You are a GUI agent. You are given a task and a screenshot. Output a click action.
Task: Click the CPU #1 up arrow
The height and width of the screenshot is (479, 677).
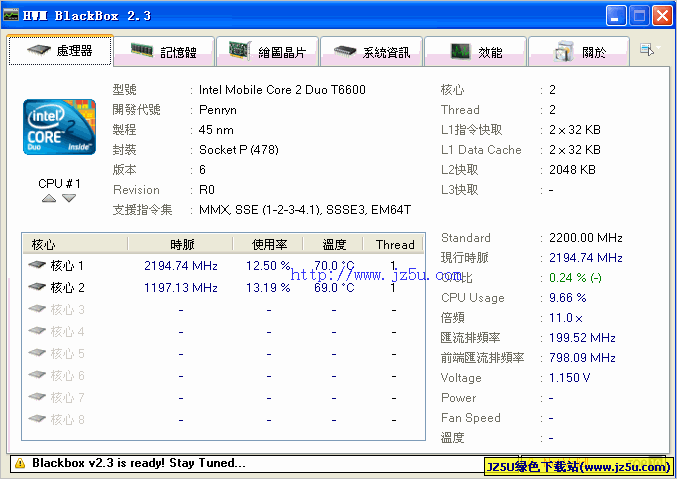point(49,198)
